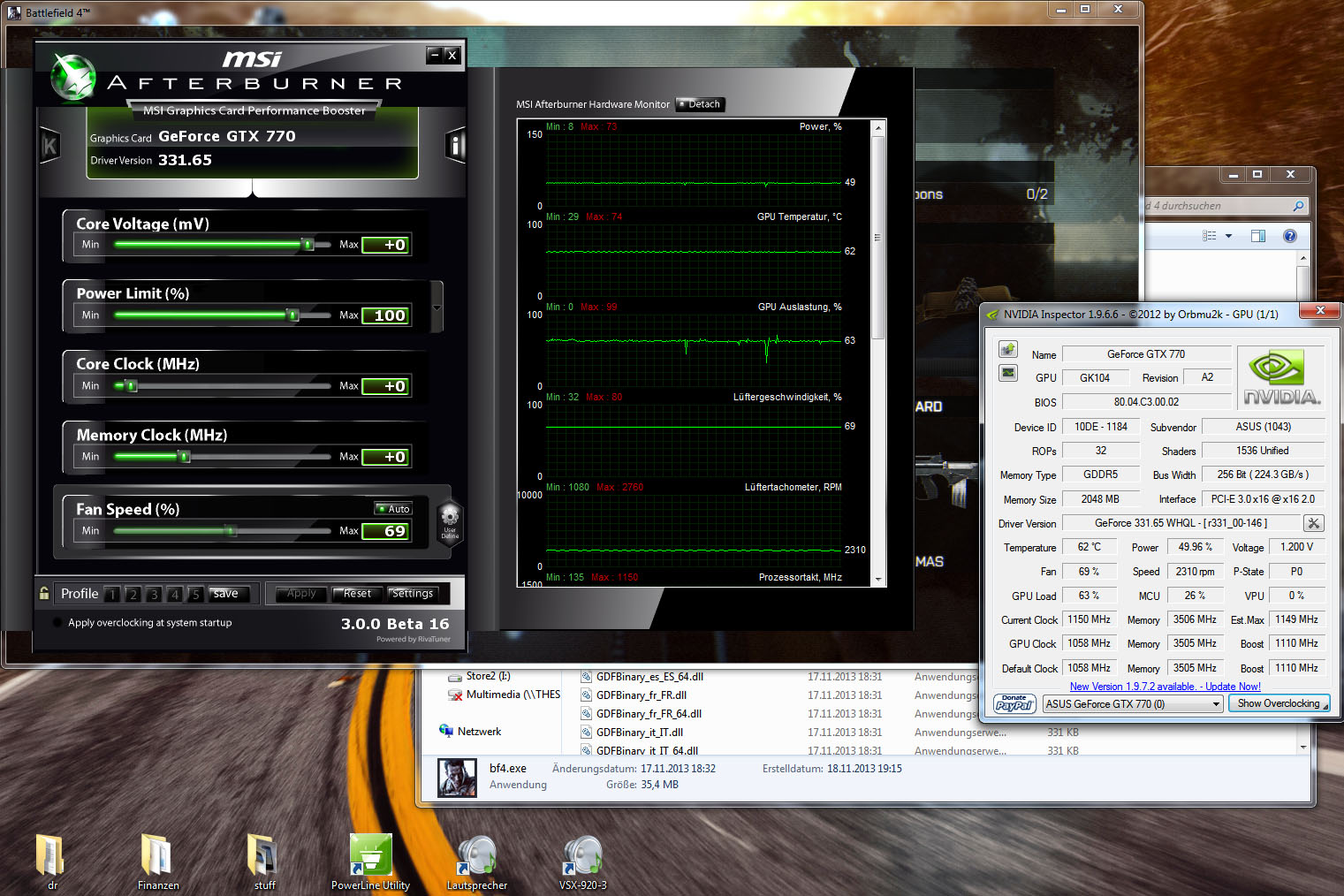Screen dimensions: 1344x896
Task: Select profile slot 2
Action: pos(133,594)
